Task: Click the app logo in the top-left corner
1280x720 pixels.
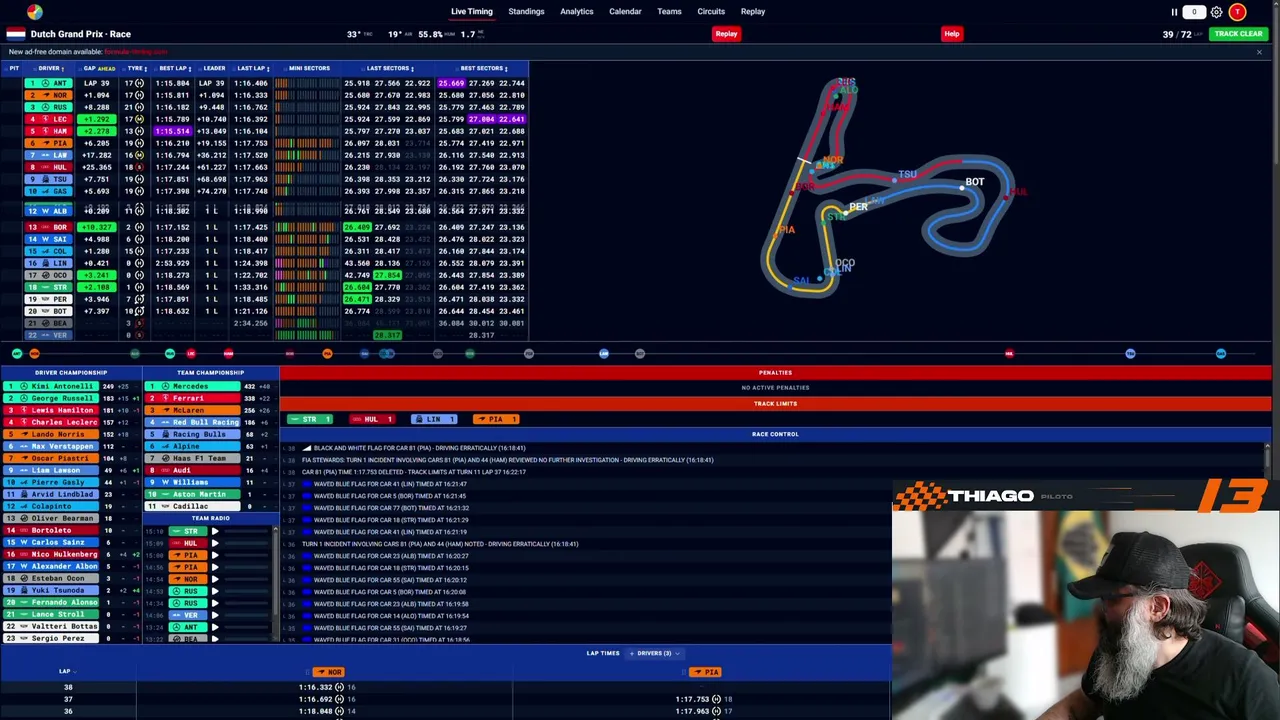Action: click(x=35, y=12)
